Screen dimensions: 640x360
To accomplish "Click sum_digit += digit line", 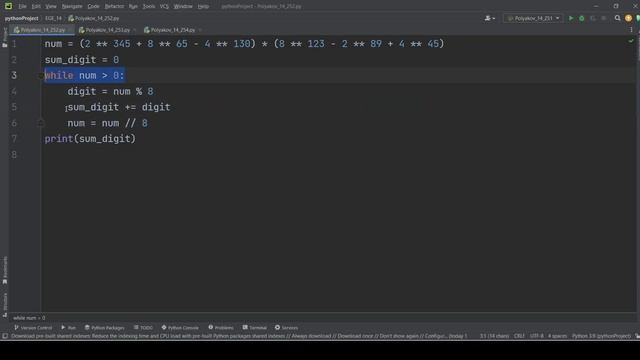I will [x=119, y=107].
